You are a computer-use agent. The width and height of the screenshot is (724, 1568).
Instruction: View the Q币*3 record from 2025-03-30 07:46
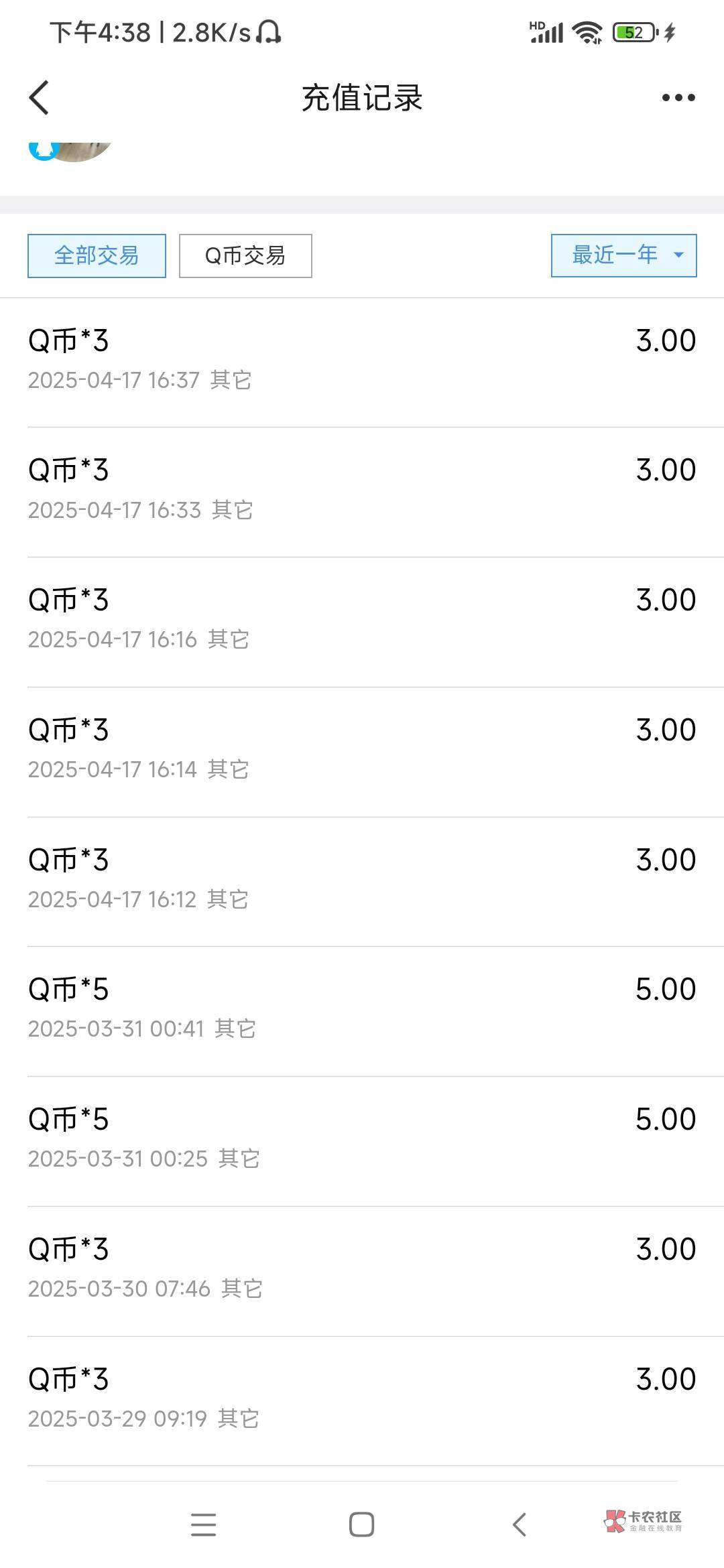[362, 1269]
